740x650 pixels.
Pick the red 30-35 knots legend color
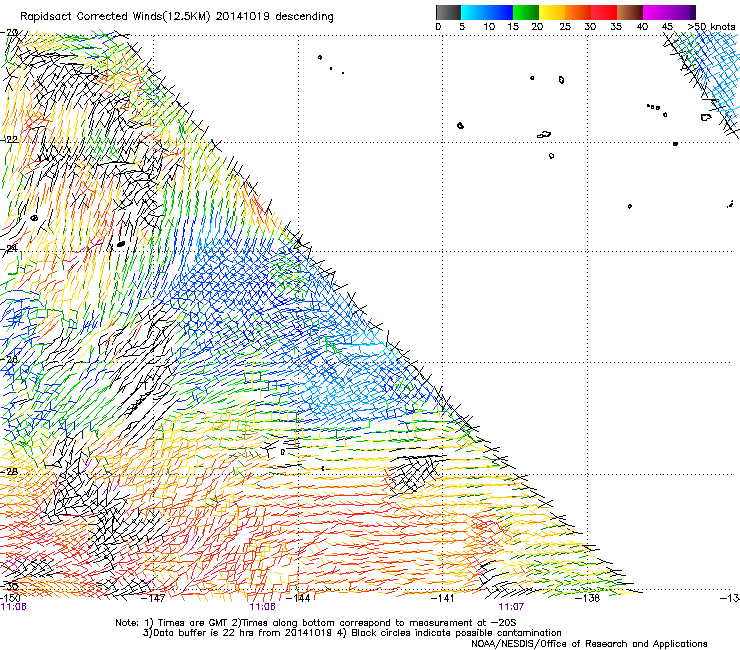pyautogui.click(x=604, y=12)
